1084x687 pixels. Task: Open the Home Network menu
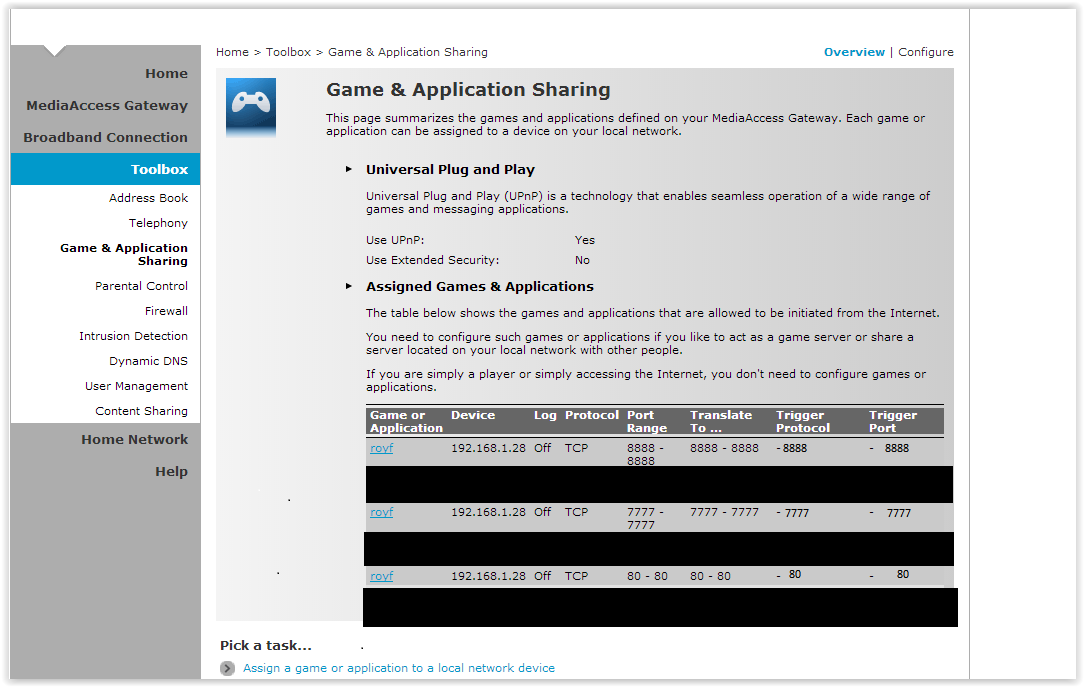(x=134, y=439)
